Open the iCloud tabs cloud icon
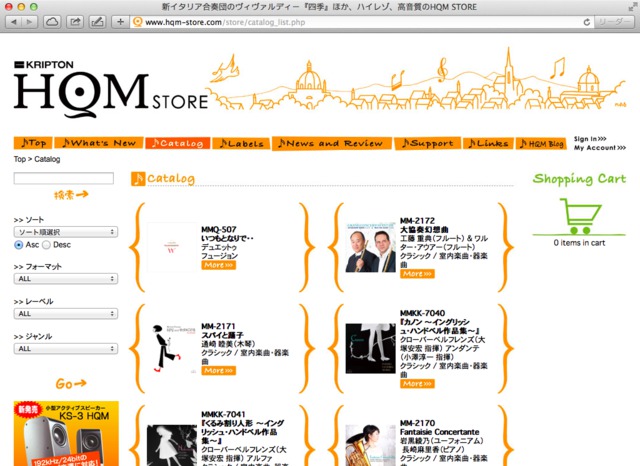The height and width of the screenshot is (466, 640). click(52, 22)
